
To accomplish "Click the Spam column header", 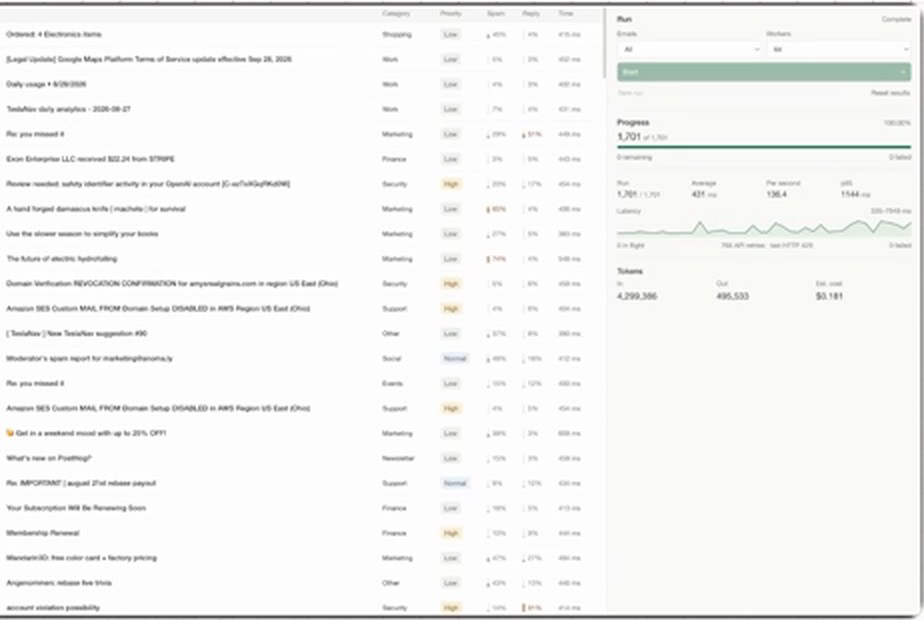I will tap(496, 14).
